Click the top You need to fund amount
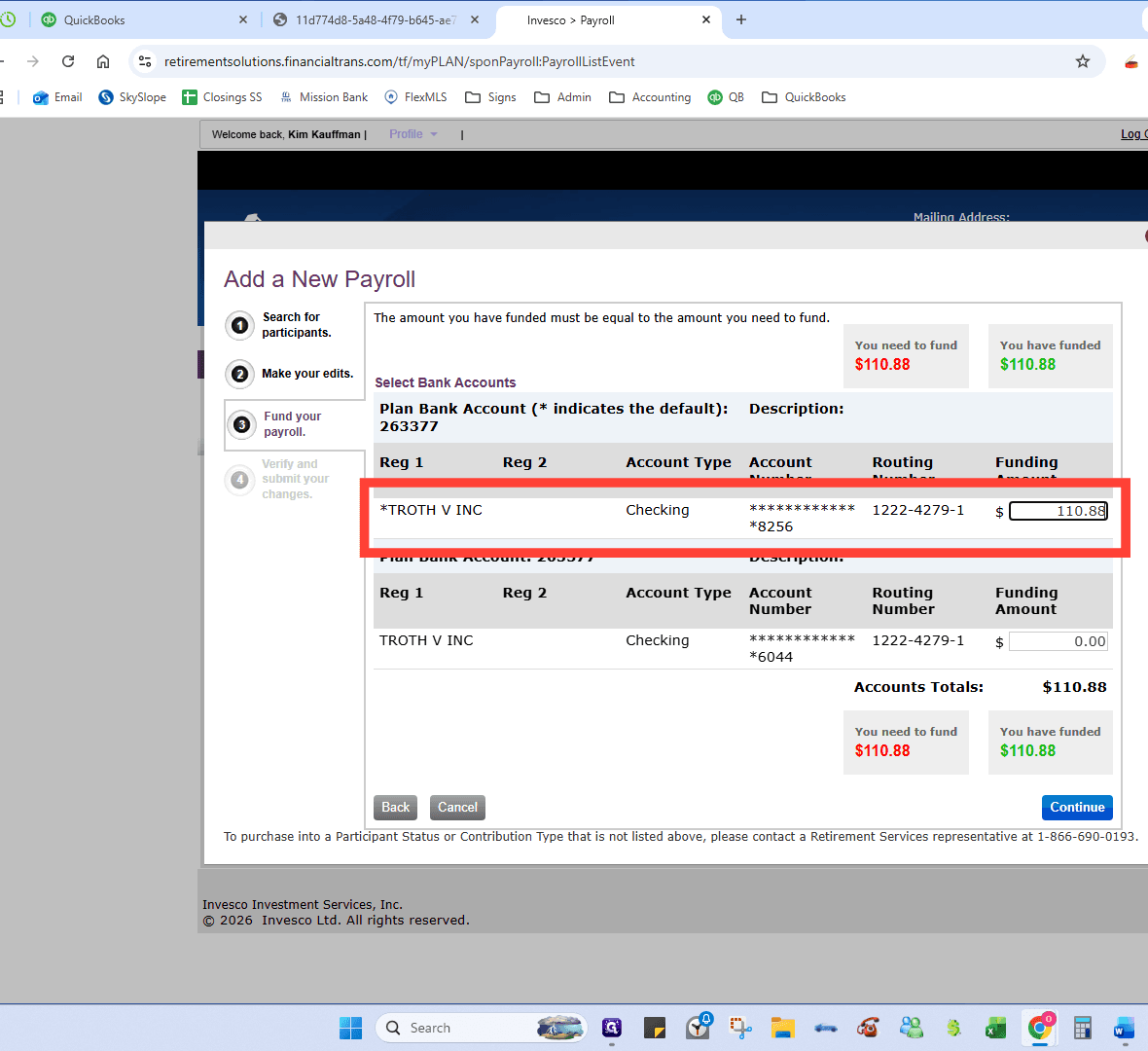 point(882,364)
